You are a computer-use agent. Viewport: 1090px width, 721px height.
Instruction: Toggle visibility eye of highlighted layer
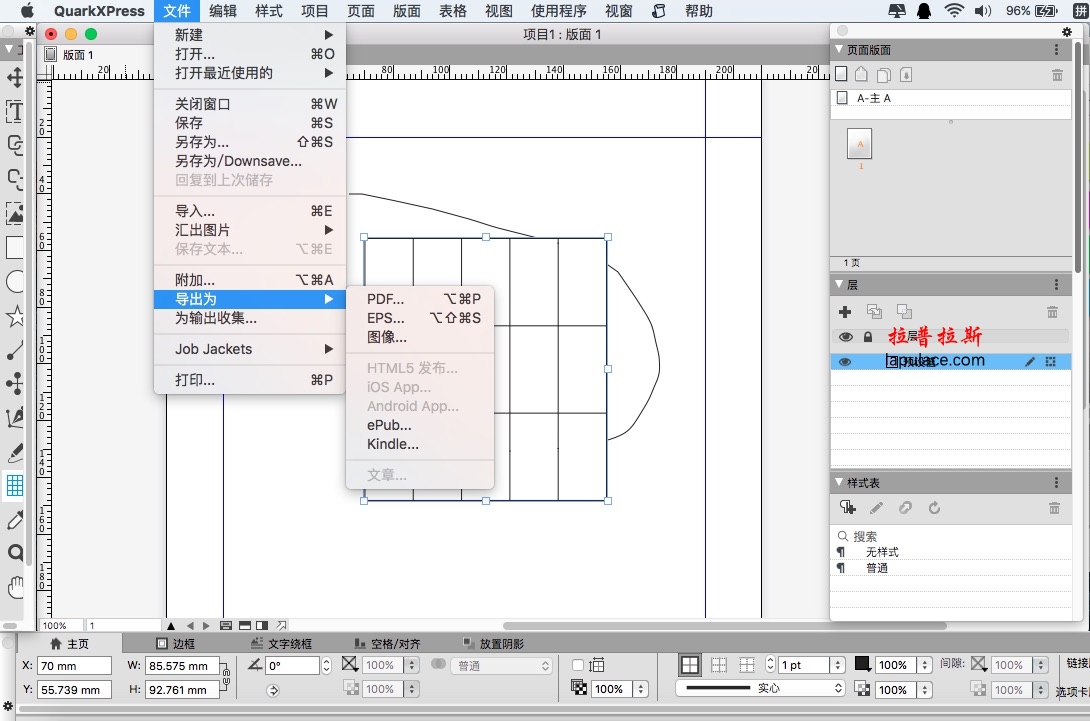(845, 362)
